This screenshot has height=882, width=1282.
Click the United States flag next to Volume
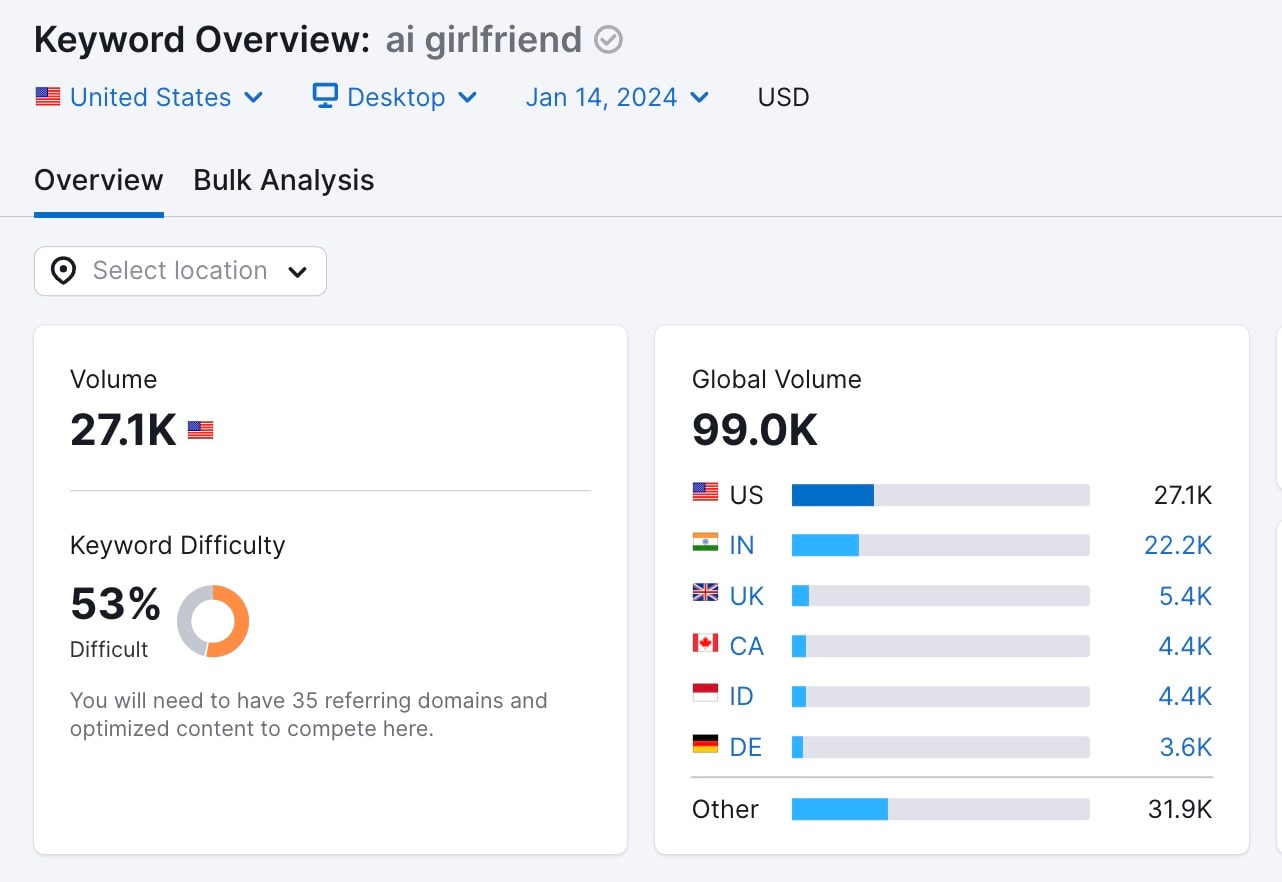coord(199,429)
